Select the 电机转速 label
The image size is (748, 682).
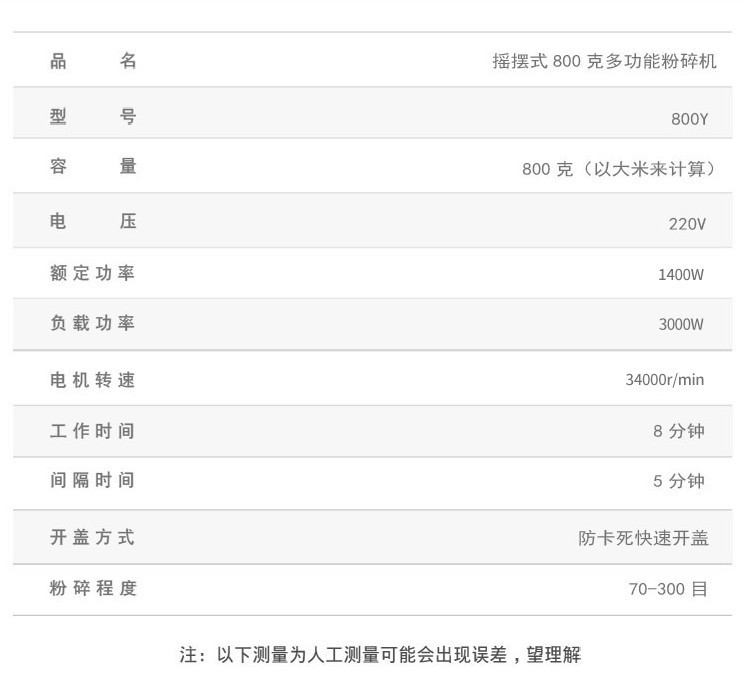tap(93, 380)
